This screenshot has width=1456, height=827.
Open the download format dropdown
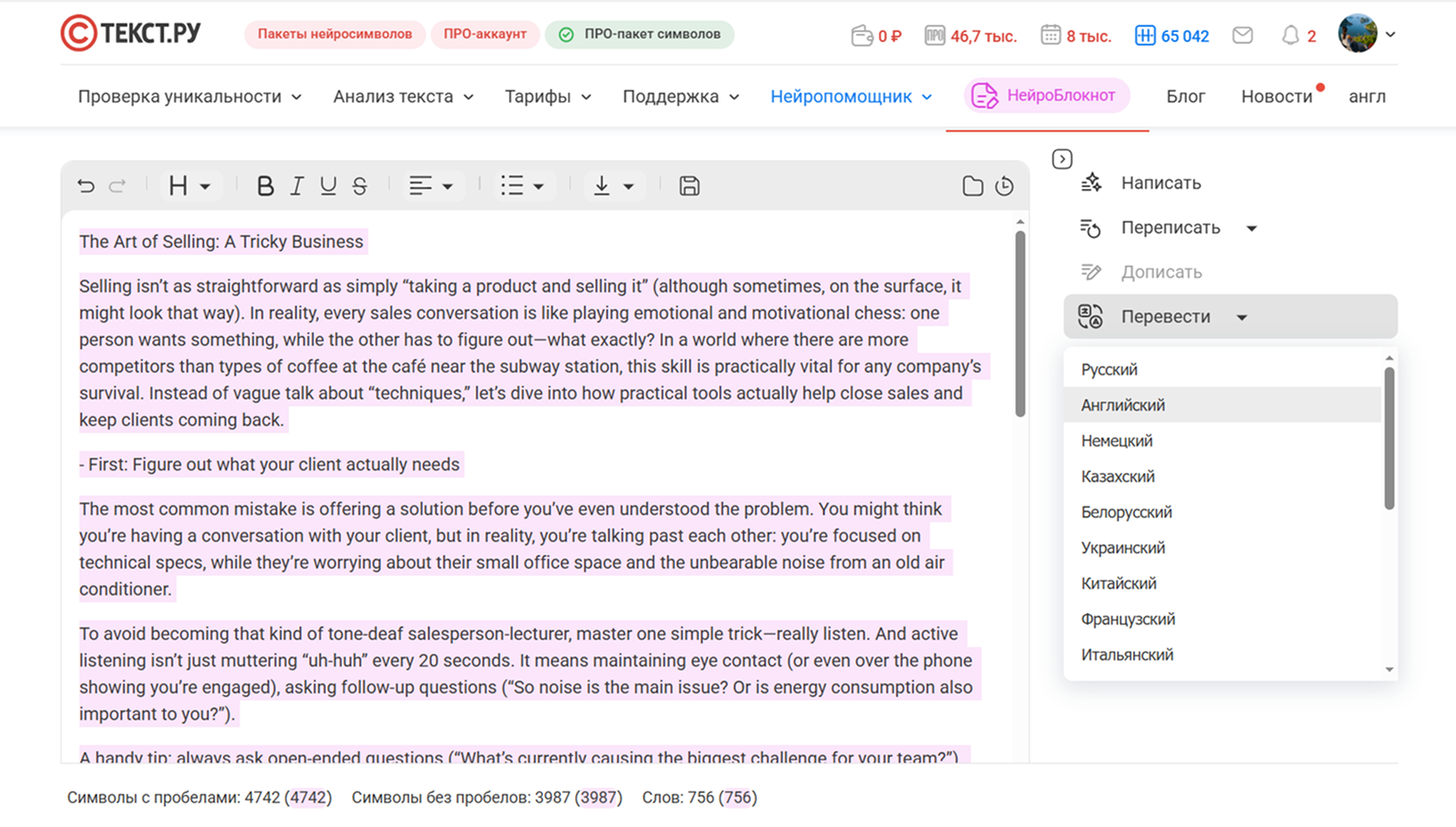613,185
